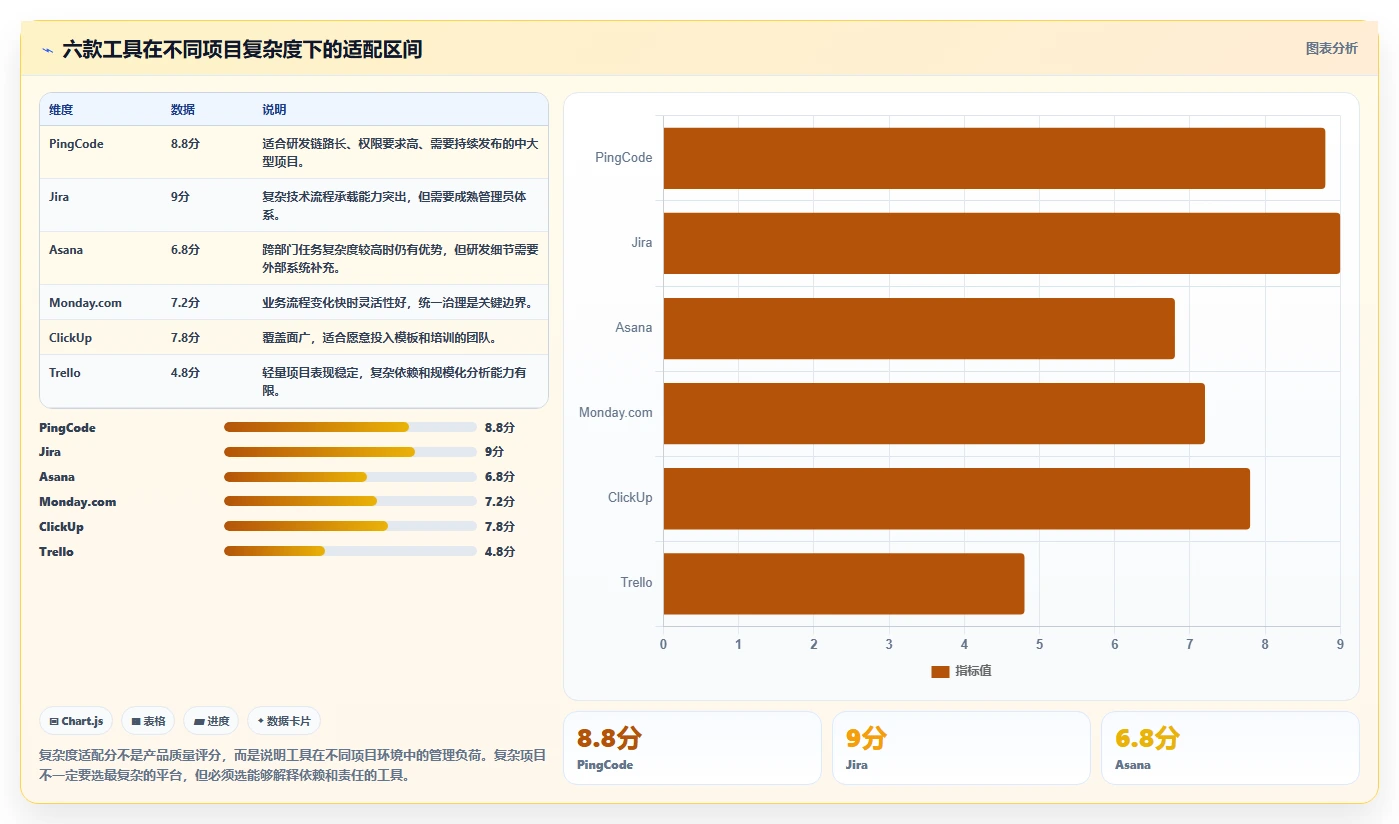The width and height of the screenshot is (1399, 824).
Task: Select the 数据卡片 tag
Action: [284, 721]
